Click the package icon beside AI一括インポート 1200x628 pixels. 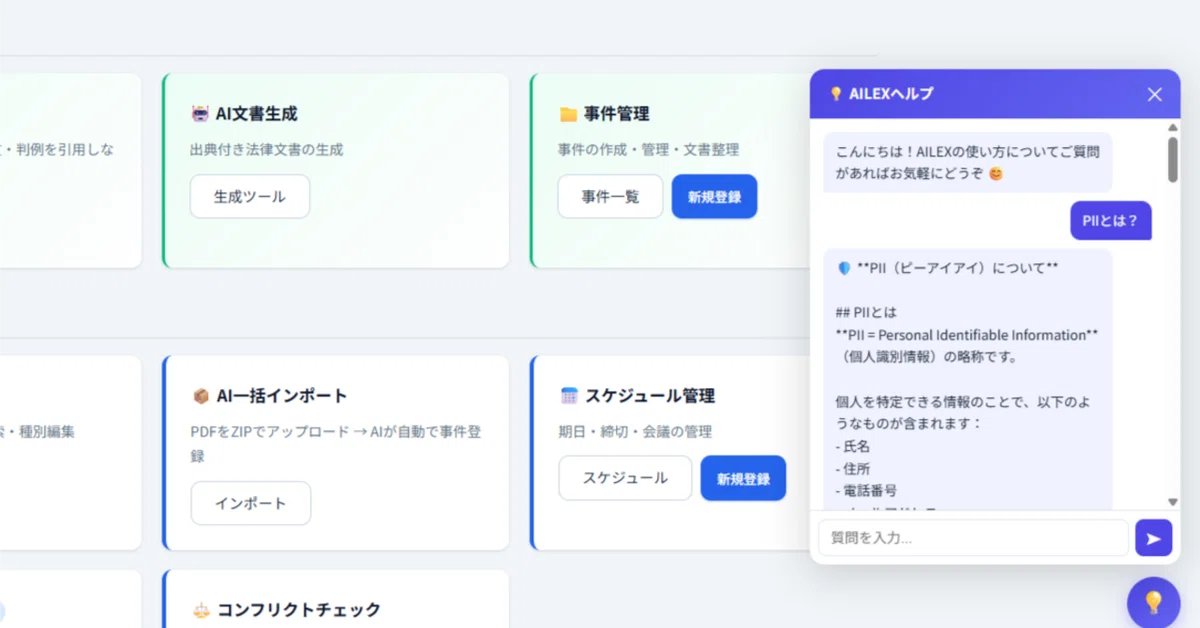[x=200, y=396]
